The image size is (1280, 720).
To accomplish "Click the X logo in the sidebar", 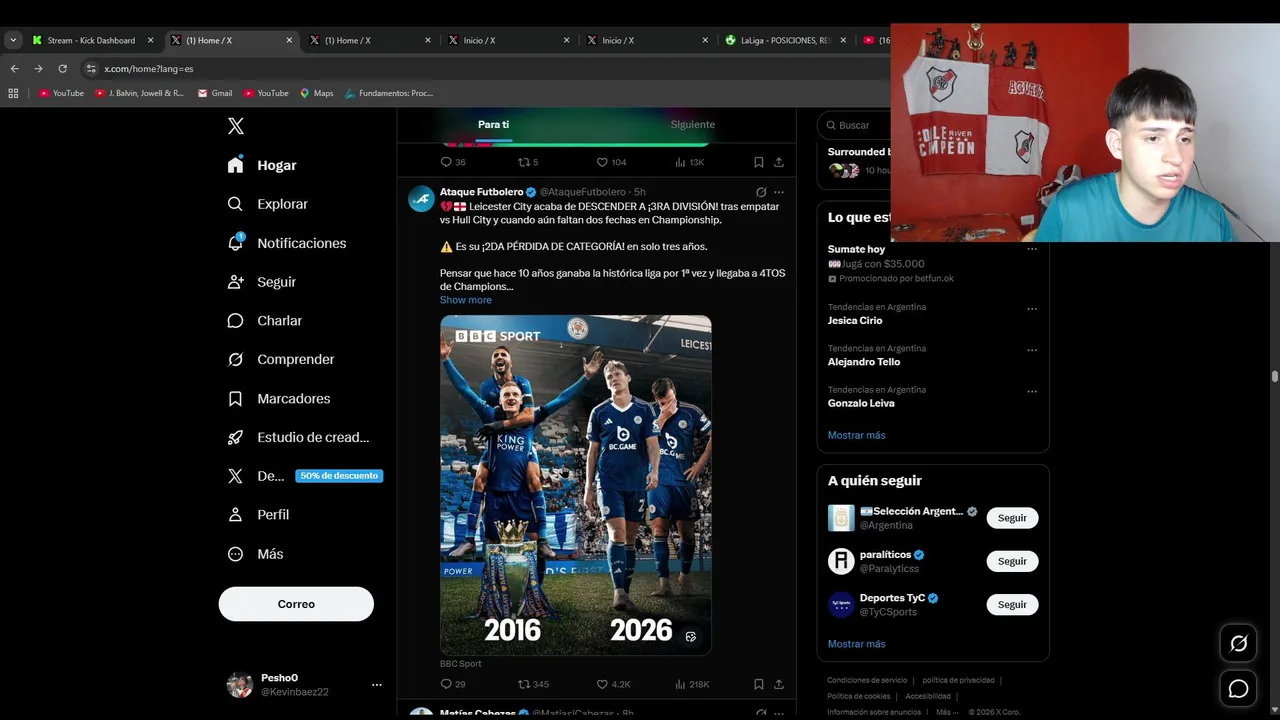I will [235, 126].
